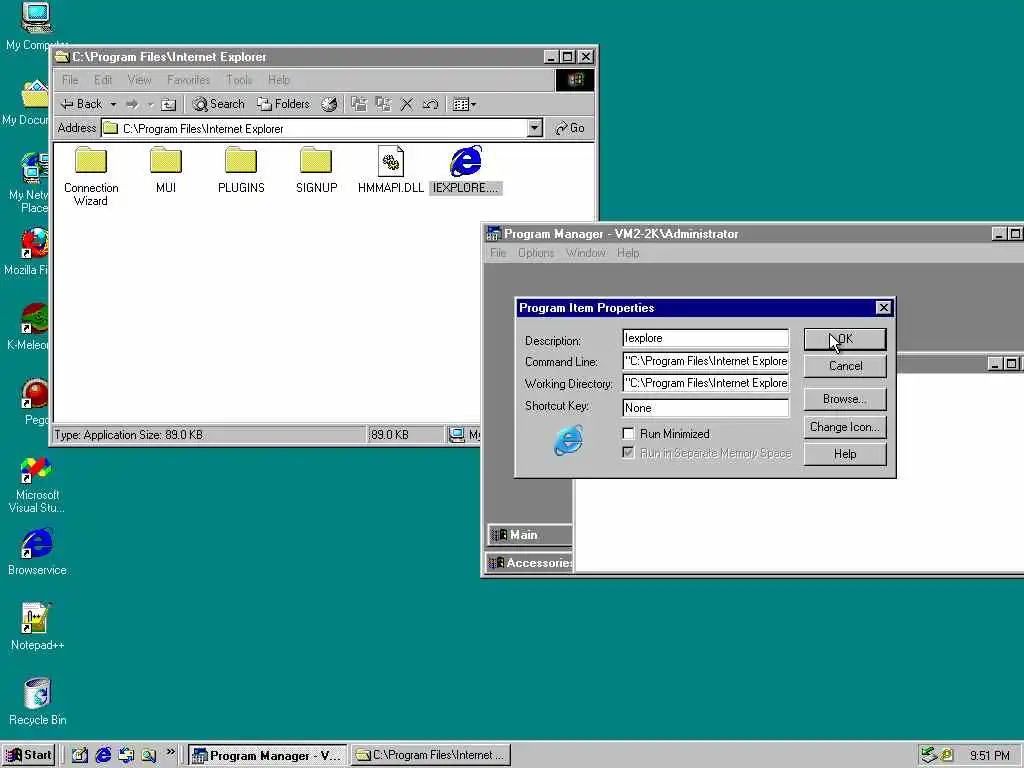Open the Options menu in Program Manager
1024x768 pixels.
click(x=536, y=253)
